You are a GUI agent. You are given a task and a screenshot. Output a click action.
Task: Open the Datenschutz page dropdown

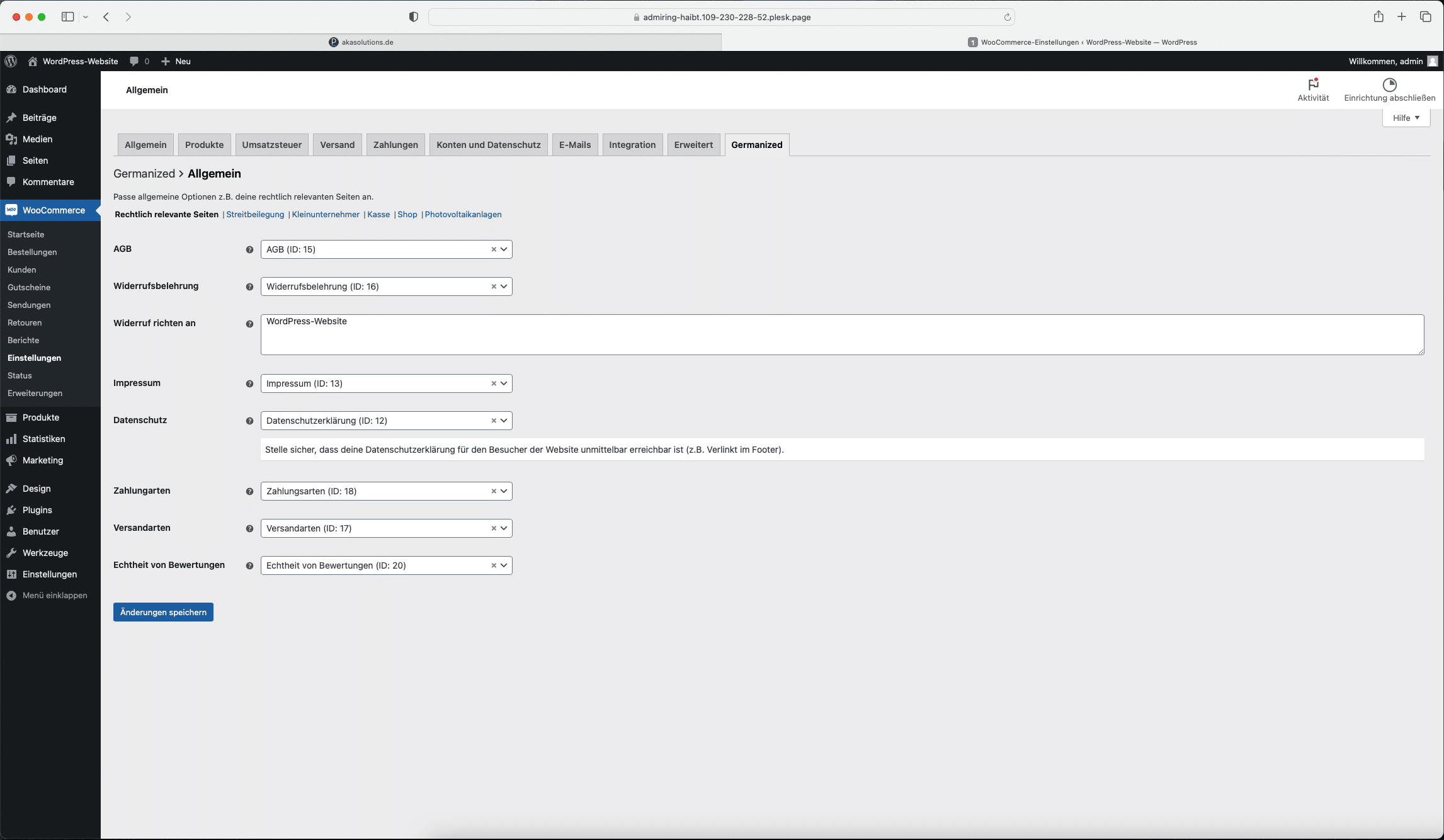pyautogui.click(x=504, y=421)
